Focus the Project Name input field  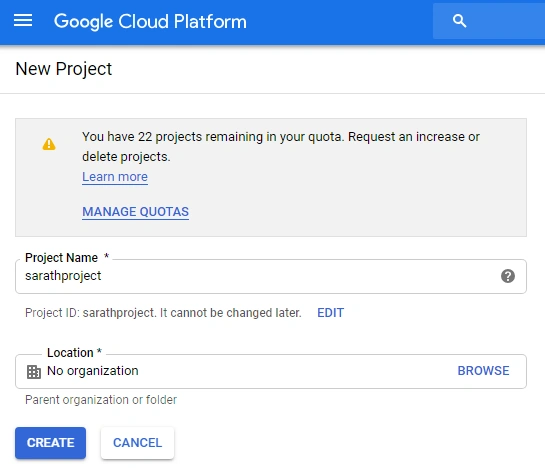(x=271, y=276)
